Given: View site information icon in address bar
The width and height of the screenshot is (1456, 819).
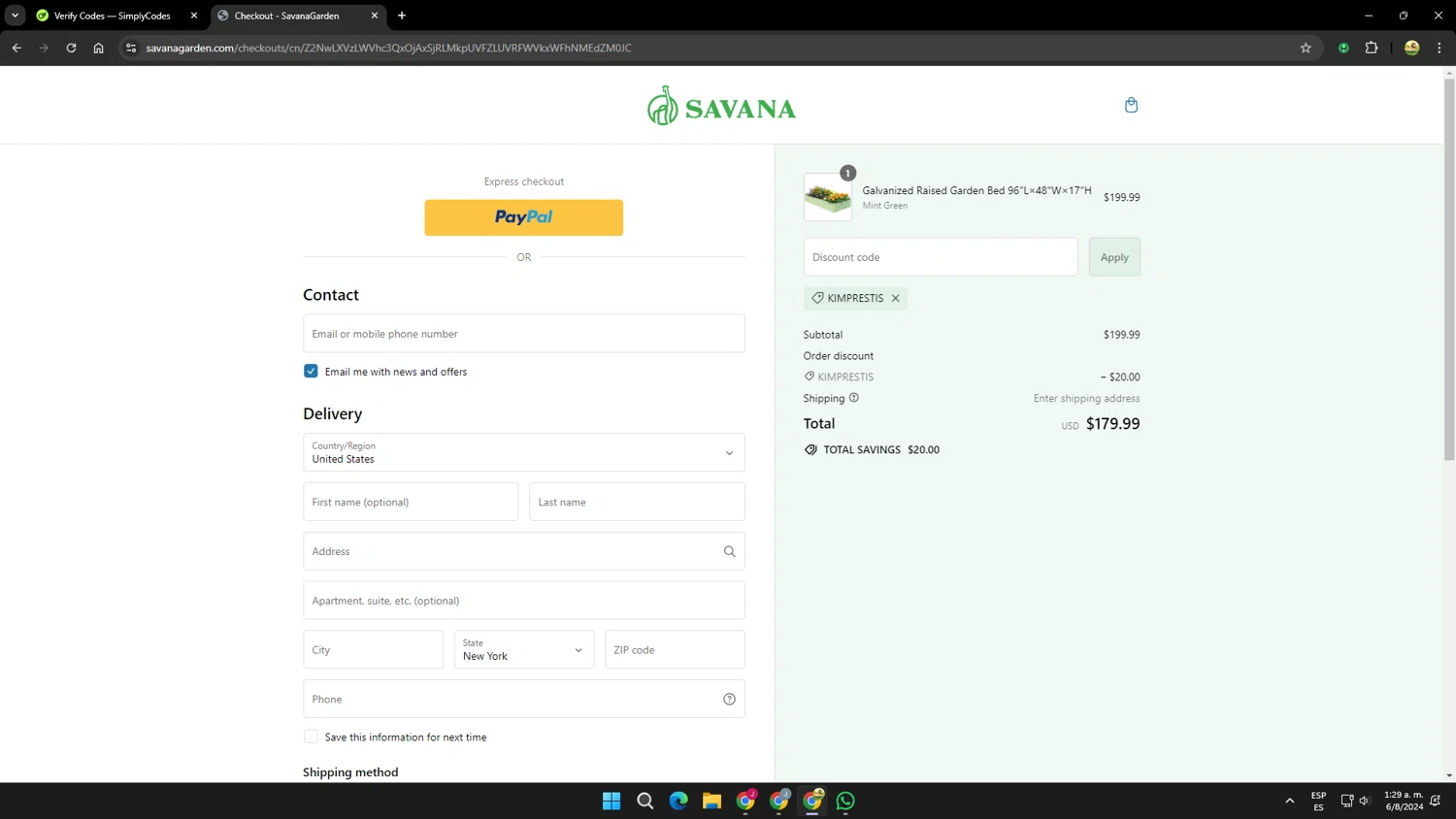Looking at the screenshot, I should tap(131, 48).
